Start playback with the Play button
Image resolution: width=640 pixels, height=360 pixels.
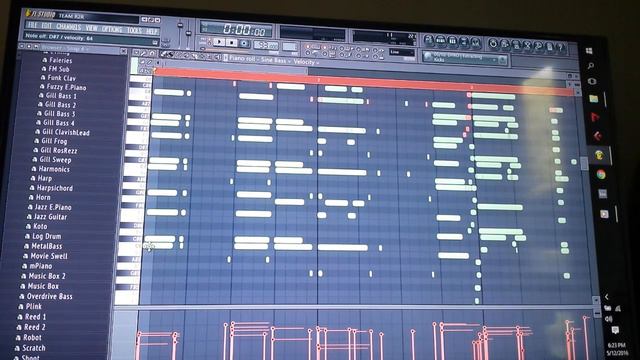point(219,42)
